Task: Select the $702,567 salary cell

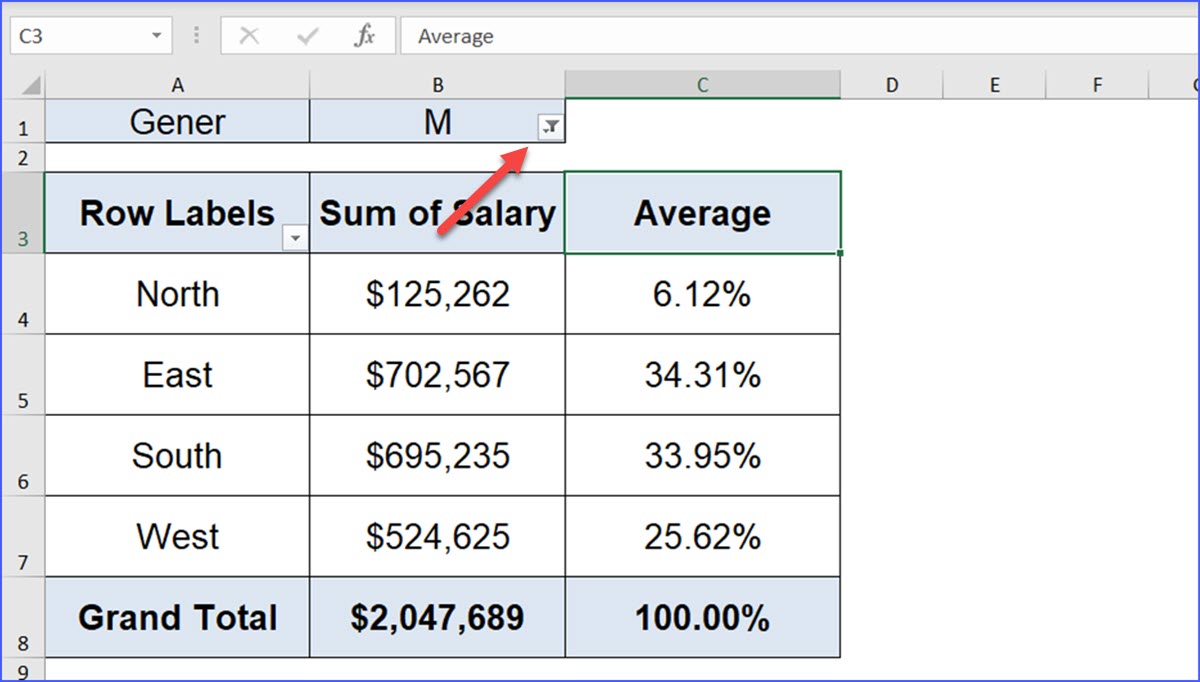Action: [437, 375]
